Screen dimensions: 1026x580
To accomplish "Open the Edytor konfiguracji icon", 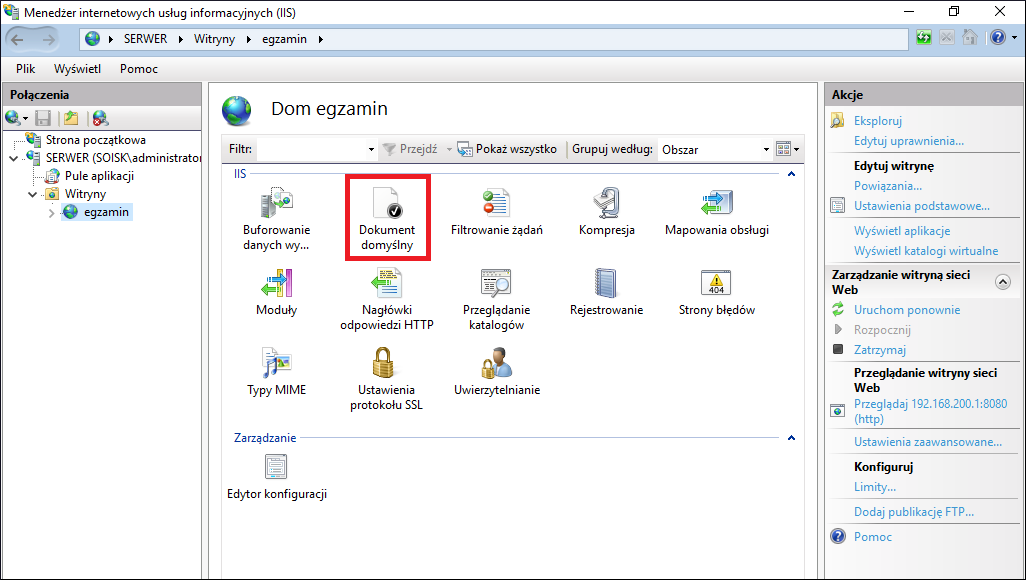I will [276, 467].
